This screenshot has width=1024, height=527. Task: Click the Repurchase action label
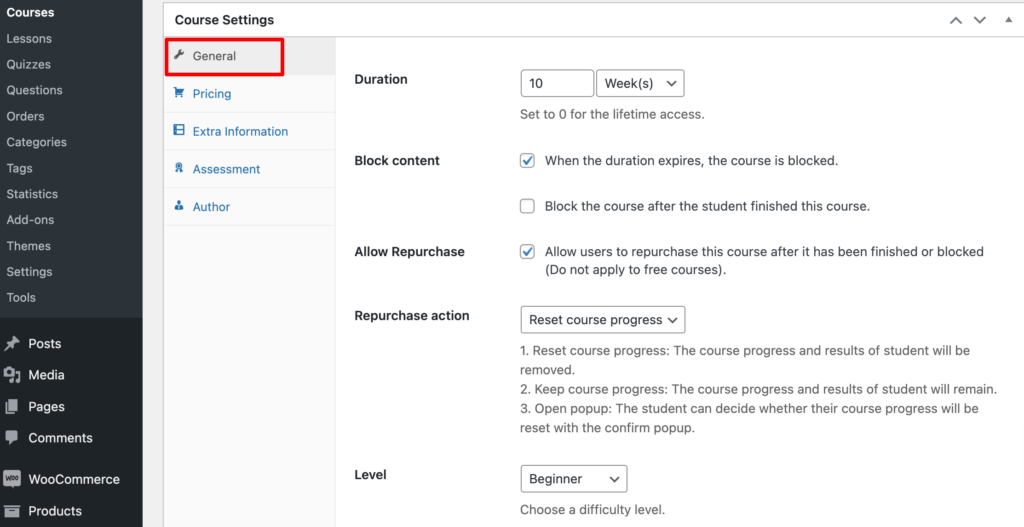[411, 315]
